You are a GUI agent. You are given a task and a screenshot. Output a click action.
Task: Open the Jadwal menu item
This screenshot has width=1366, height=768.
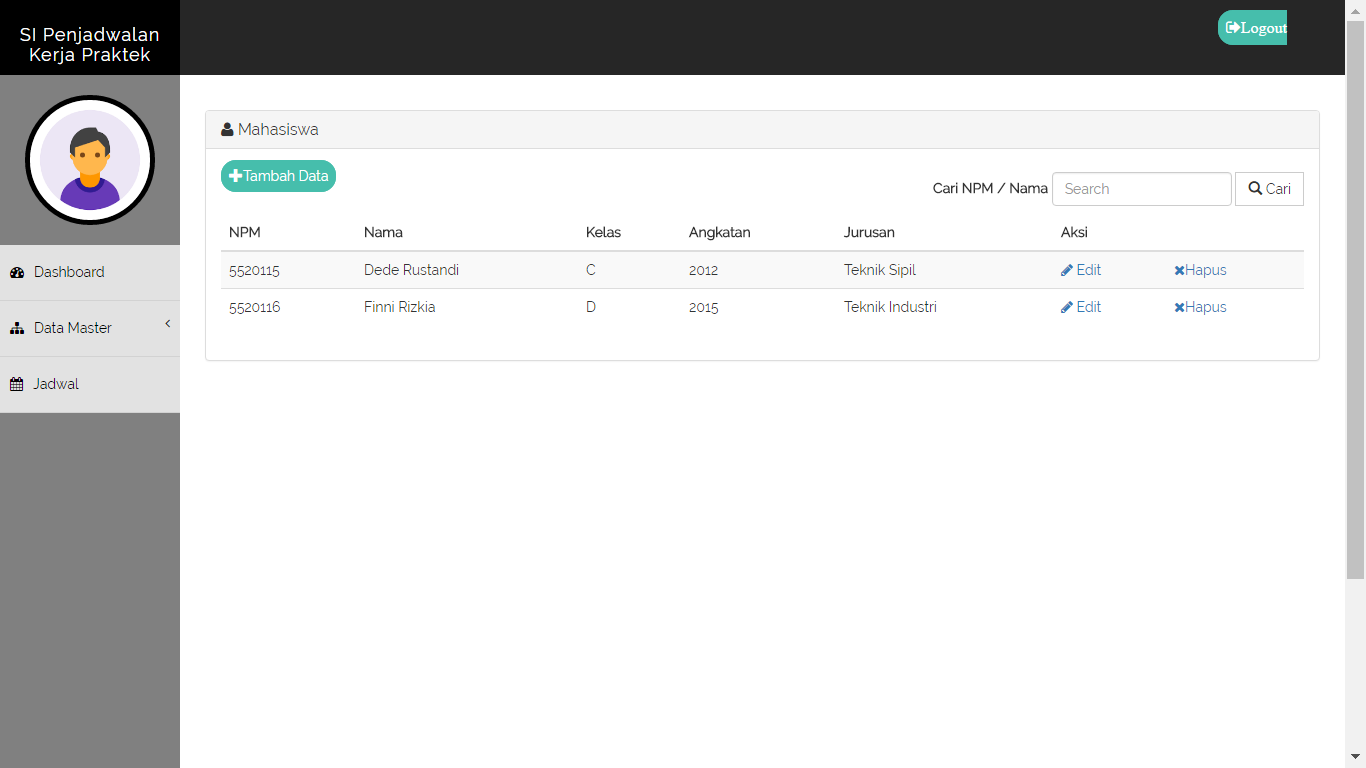pyautogui.click(x=56, y=384)
